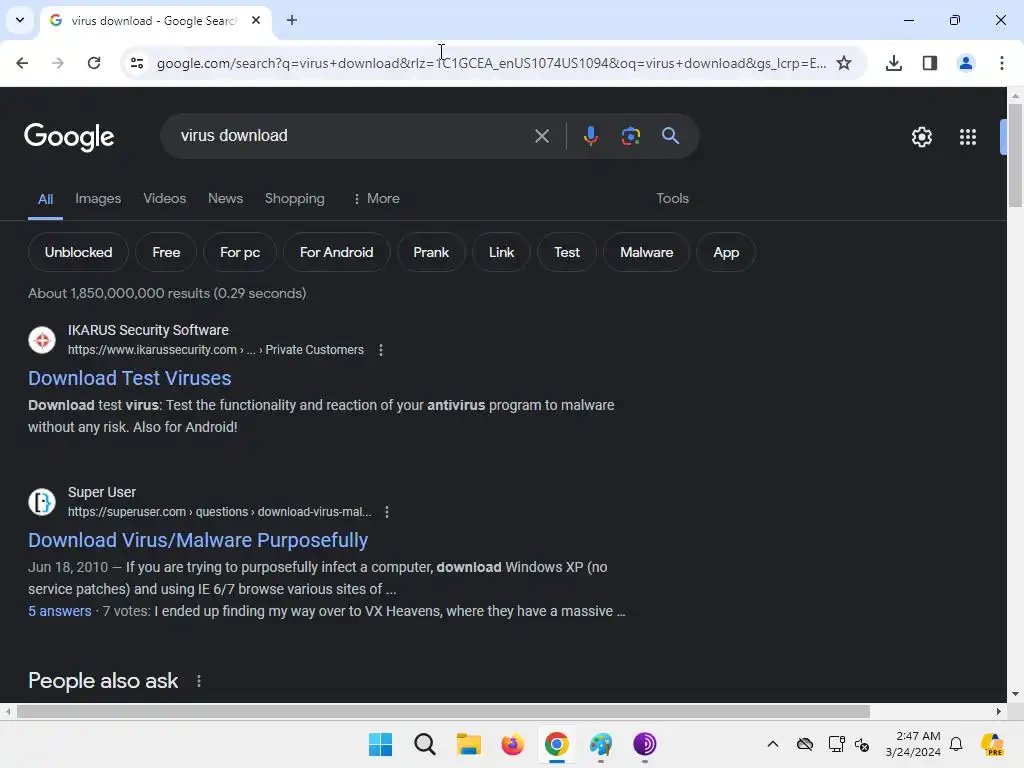Switch to Shopping results tab
The image size is (1024, 768).
(x=295, y=199)
